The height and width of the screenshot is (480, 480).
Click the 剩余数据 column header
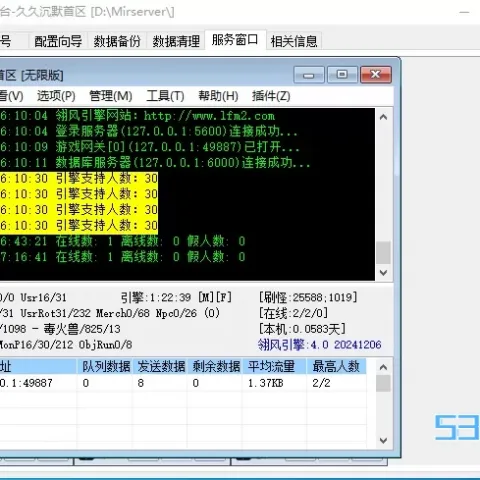point(216,366)
